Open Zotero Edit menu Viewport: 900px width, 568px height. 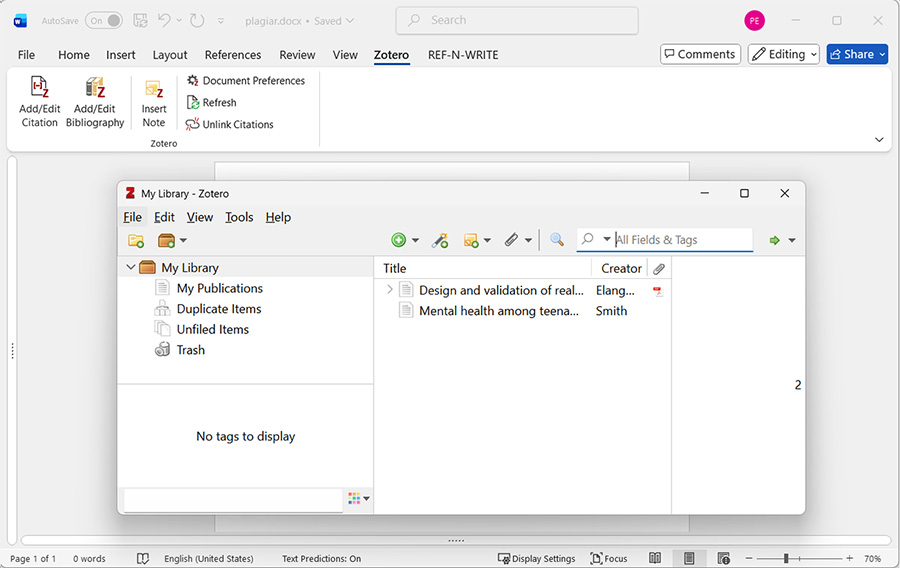tap(164, 217)
